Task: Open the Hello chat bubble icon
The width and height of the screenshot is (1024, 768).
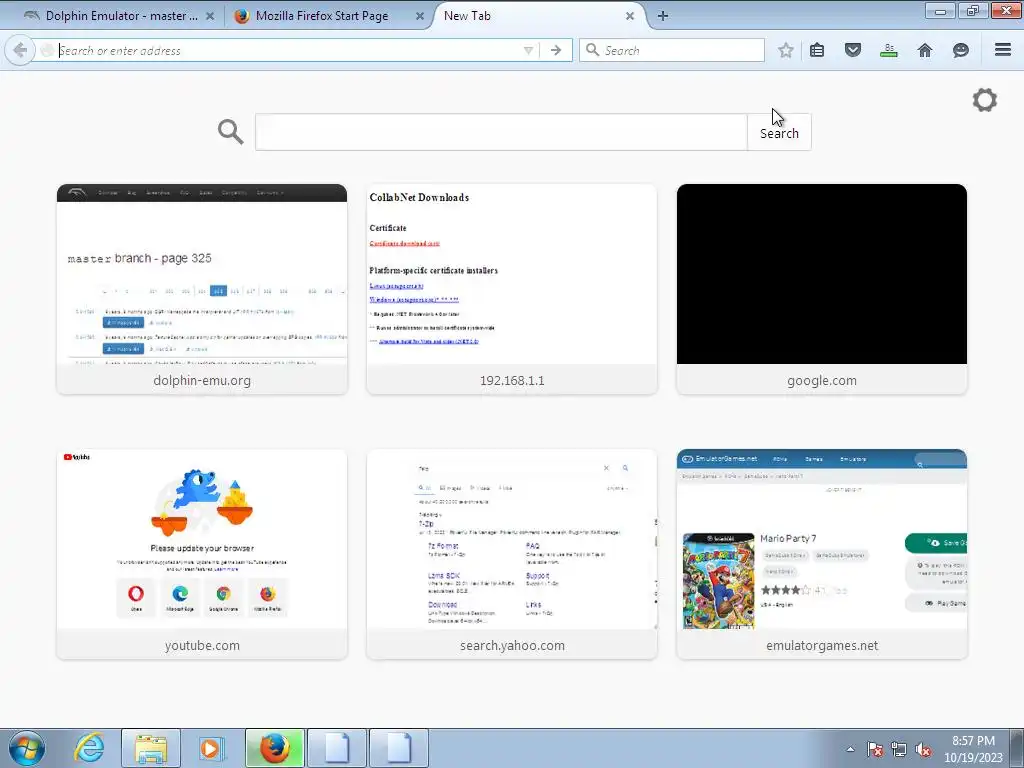Action: [961, 50]
